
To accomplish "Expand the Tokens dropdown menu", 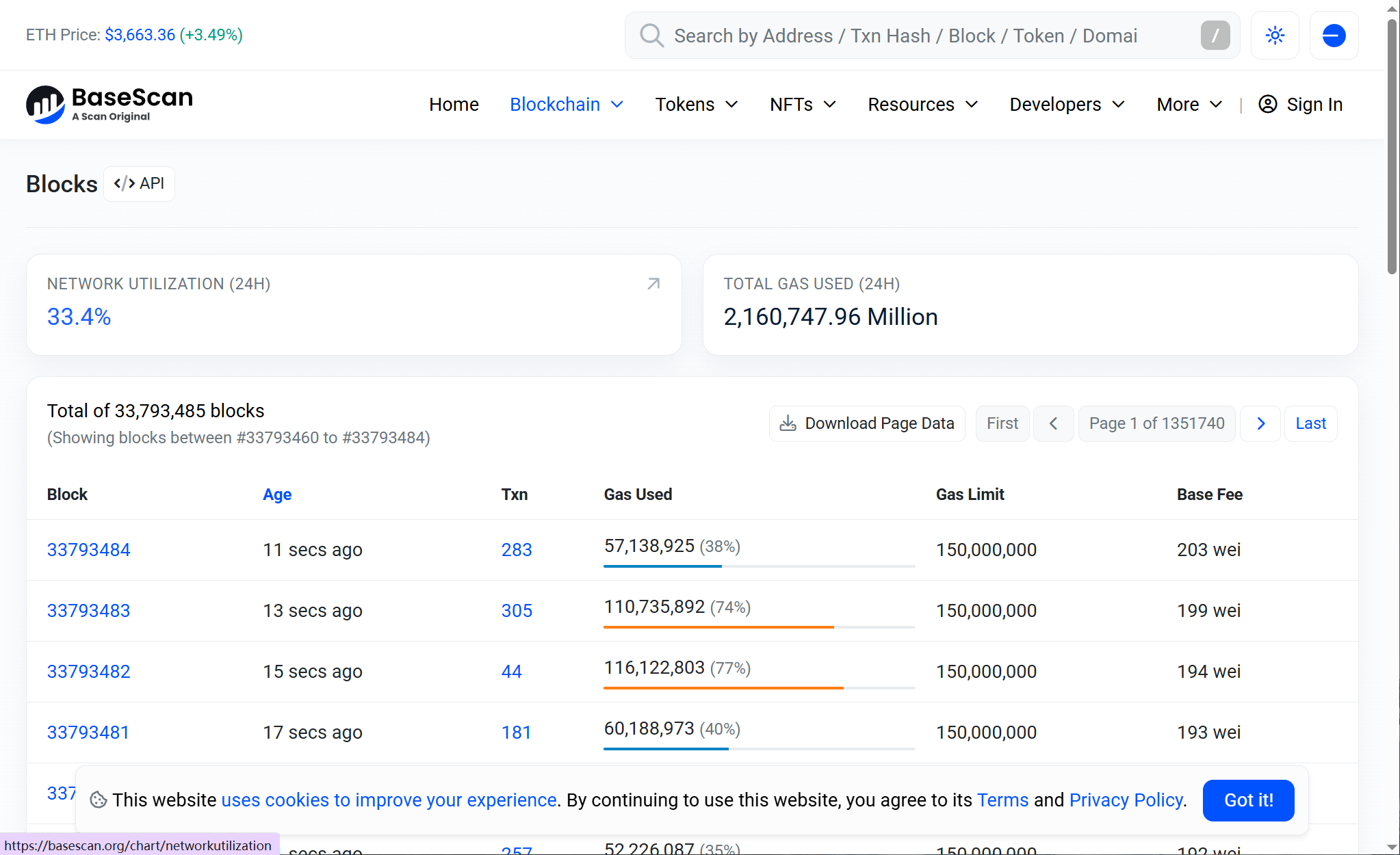I will (x=697, y=104).
